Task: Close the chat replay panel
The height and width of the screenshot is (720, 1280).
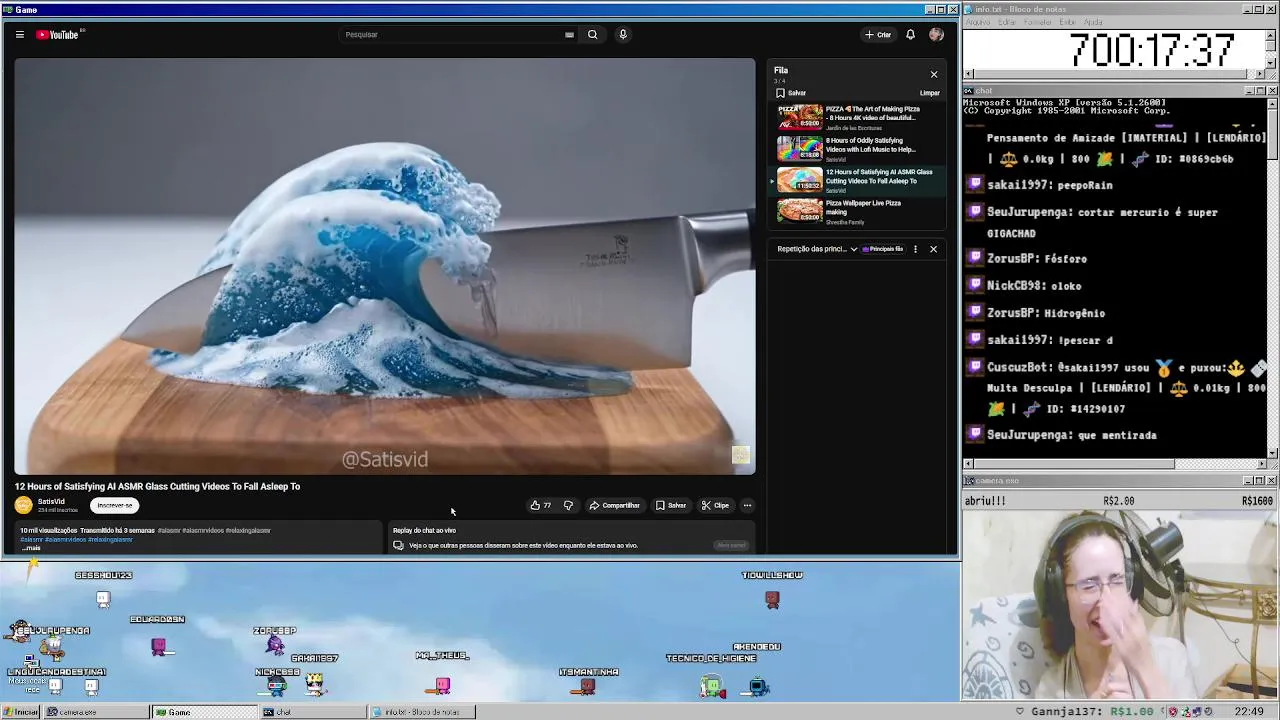Action: click(933, 249)
